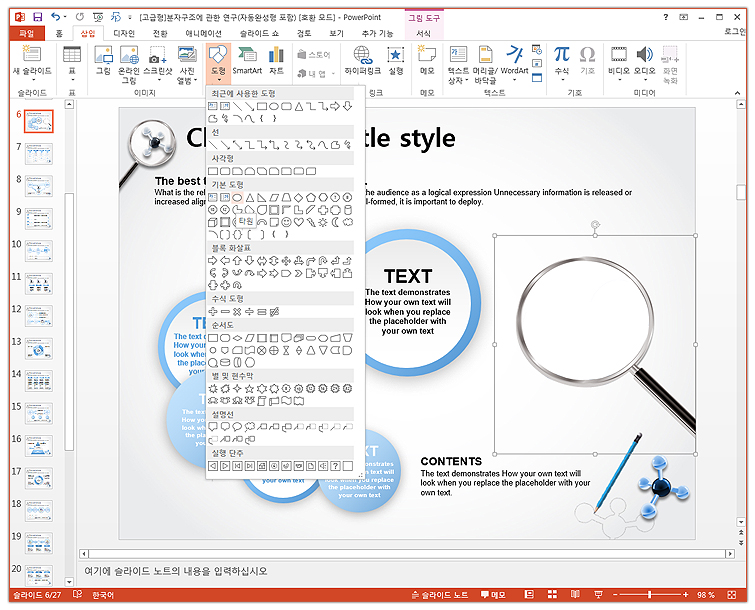
Task: Select the chevron block arrow shape
Action: 299,273
